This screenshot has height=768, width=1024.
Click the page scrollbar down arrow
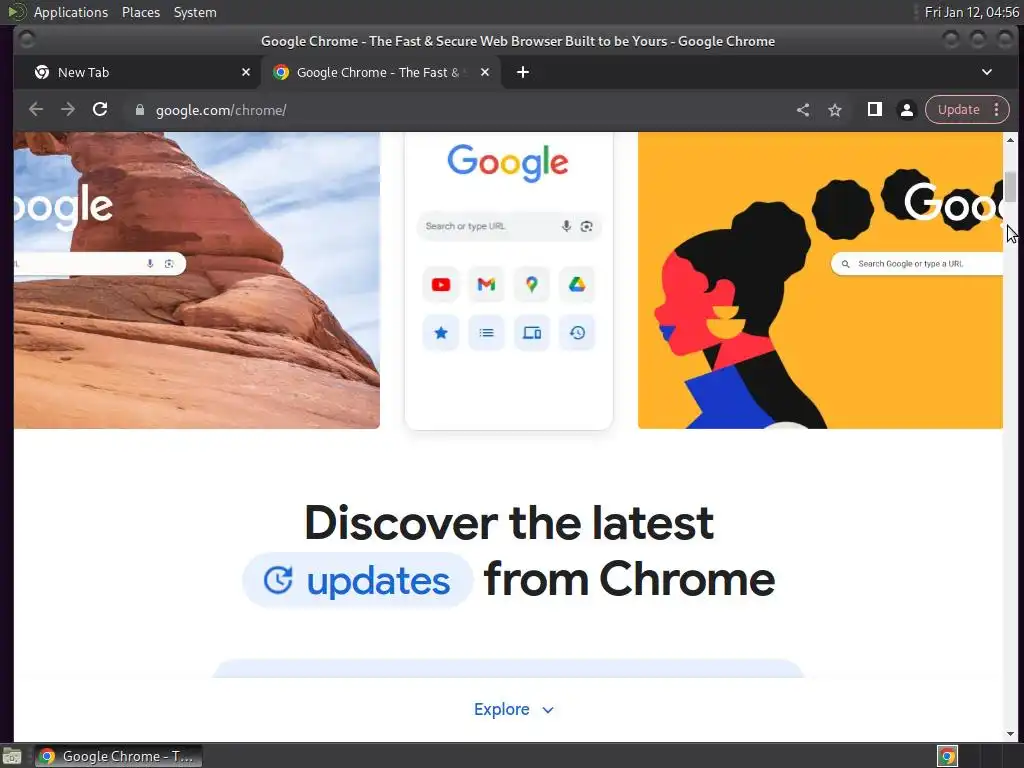click(x=1010, y=734)
